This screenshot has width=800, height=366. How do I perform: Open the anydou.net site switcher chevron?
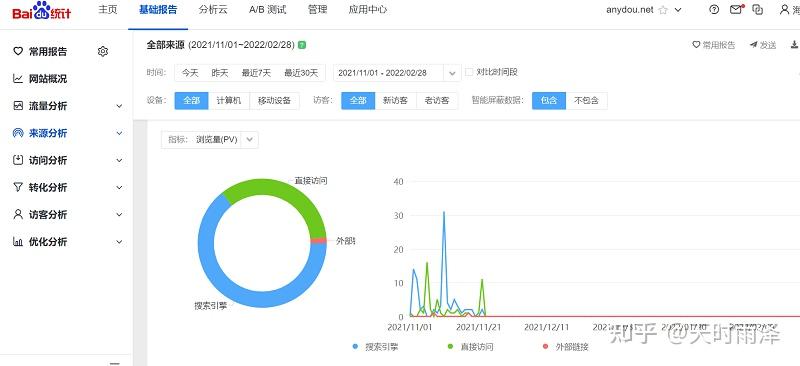678,10
